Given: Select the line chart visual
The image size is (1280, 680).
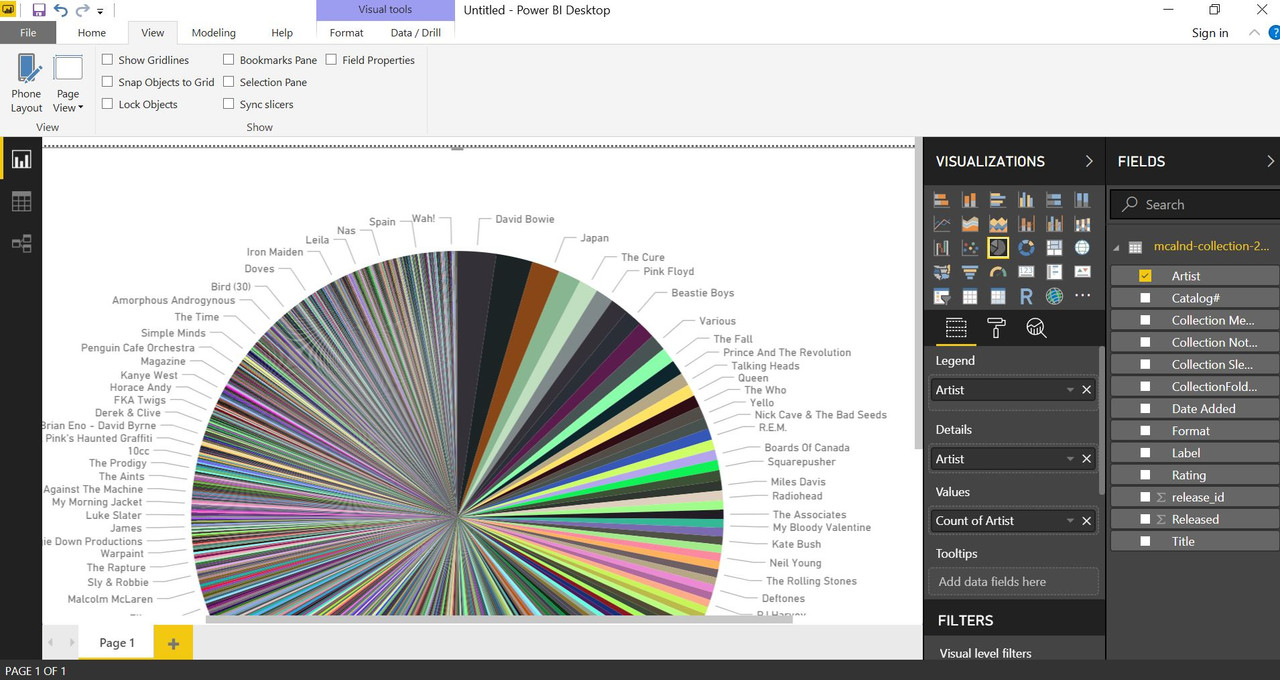Looking at the screenshot, I should 941,224.
